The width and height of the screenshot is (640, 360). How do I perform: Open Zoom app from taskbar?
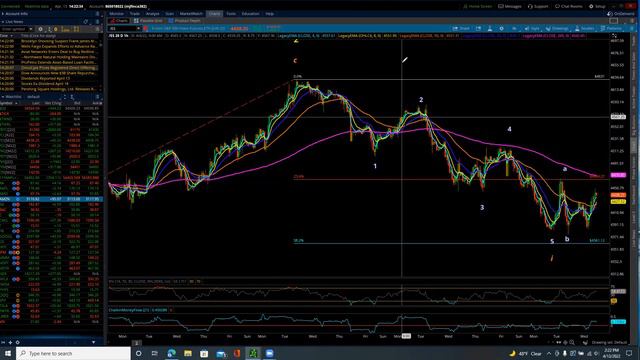269,353
